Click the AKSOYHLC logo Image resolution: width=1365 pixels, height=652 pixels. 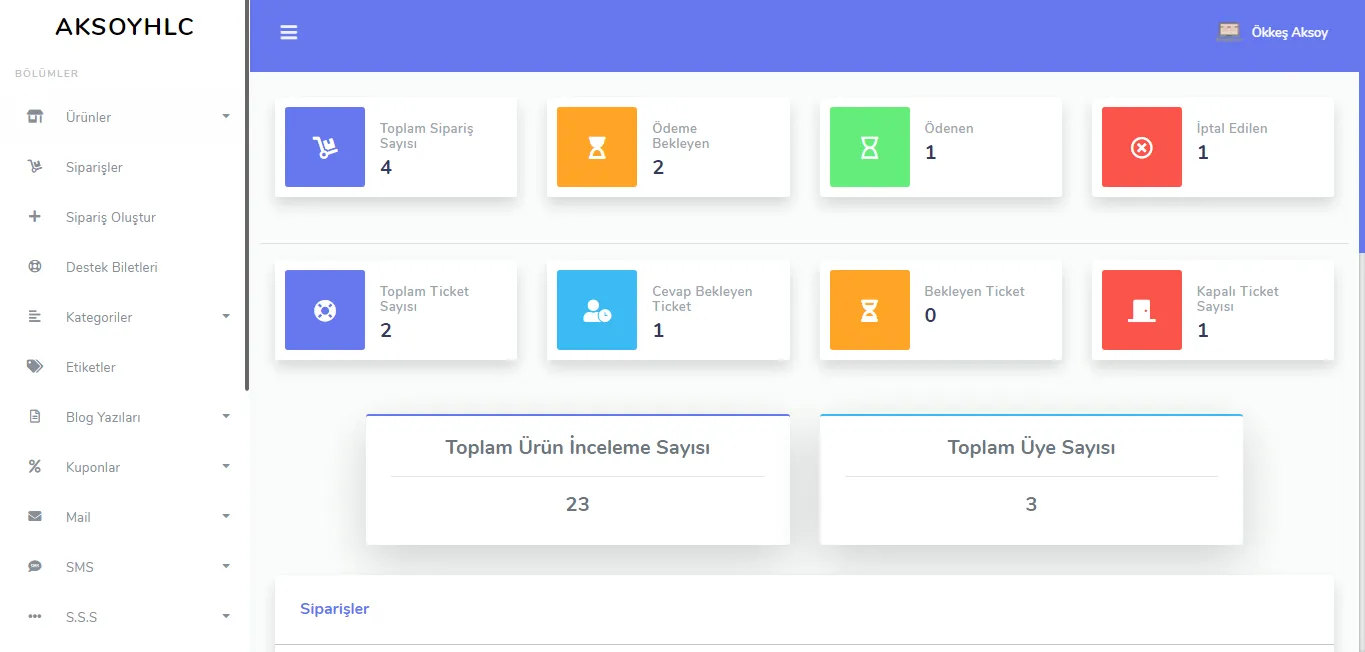point(124,27)
